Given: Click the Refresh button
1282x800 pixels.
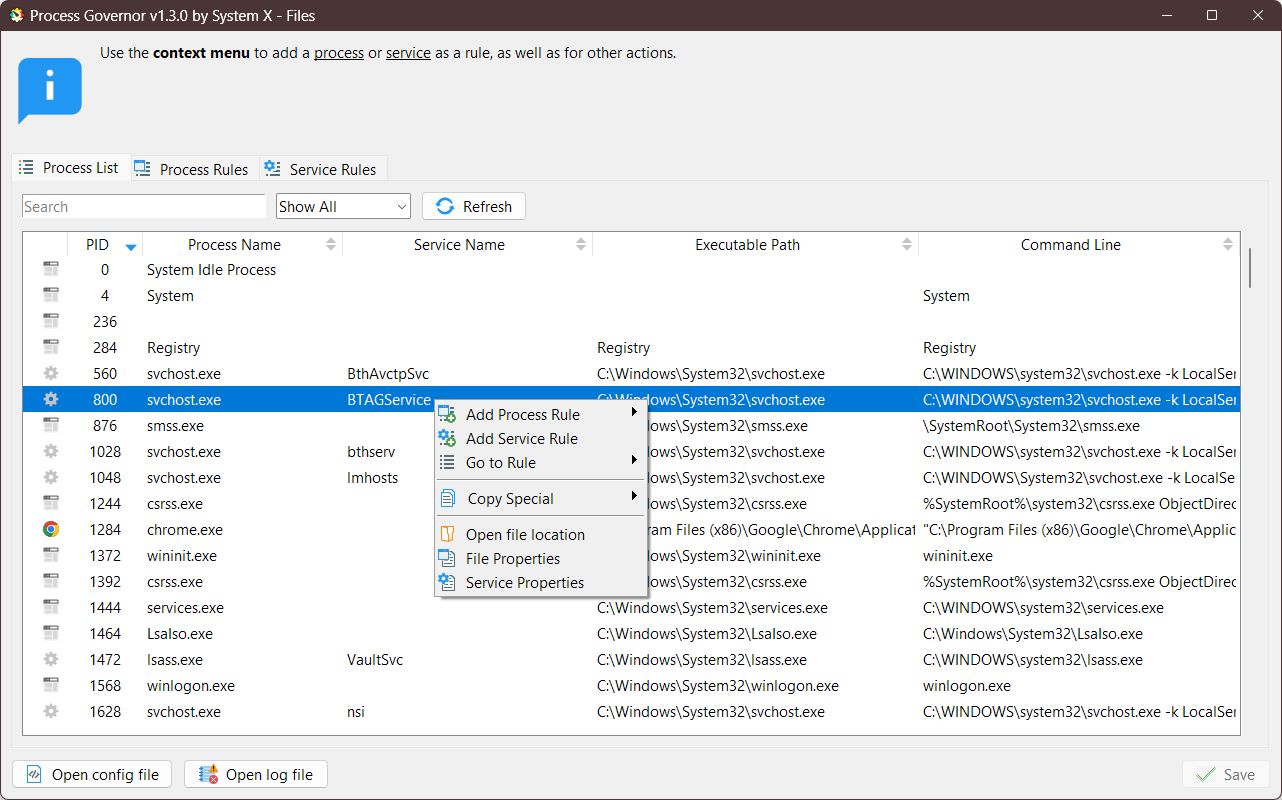Looking at the screenshot, I should click(x=473, y=206).
